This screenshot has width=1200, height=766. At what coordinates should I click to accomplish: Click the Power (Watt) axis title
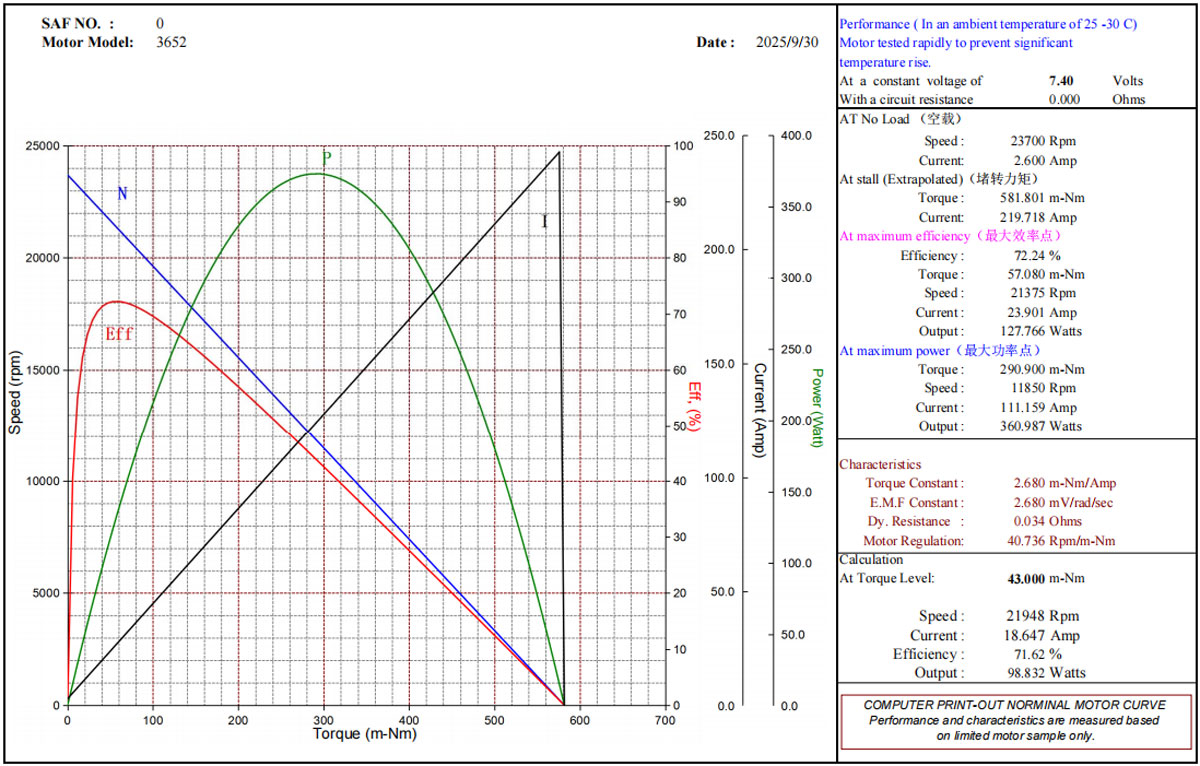coord(817,407)
